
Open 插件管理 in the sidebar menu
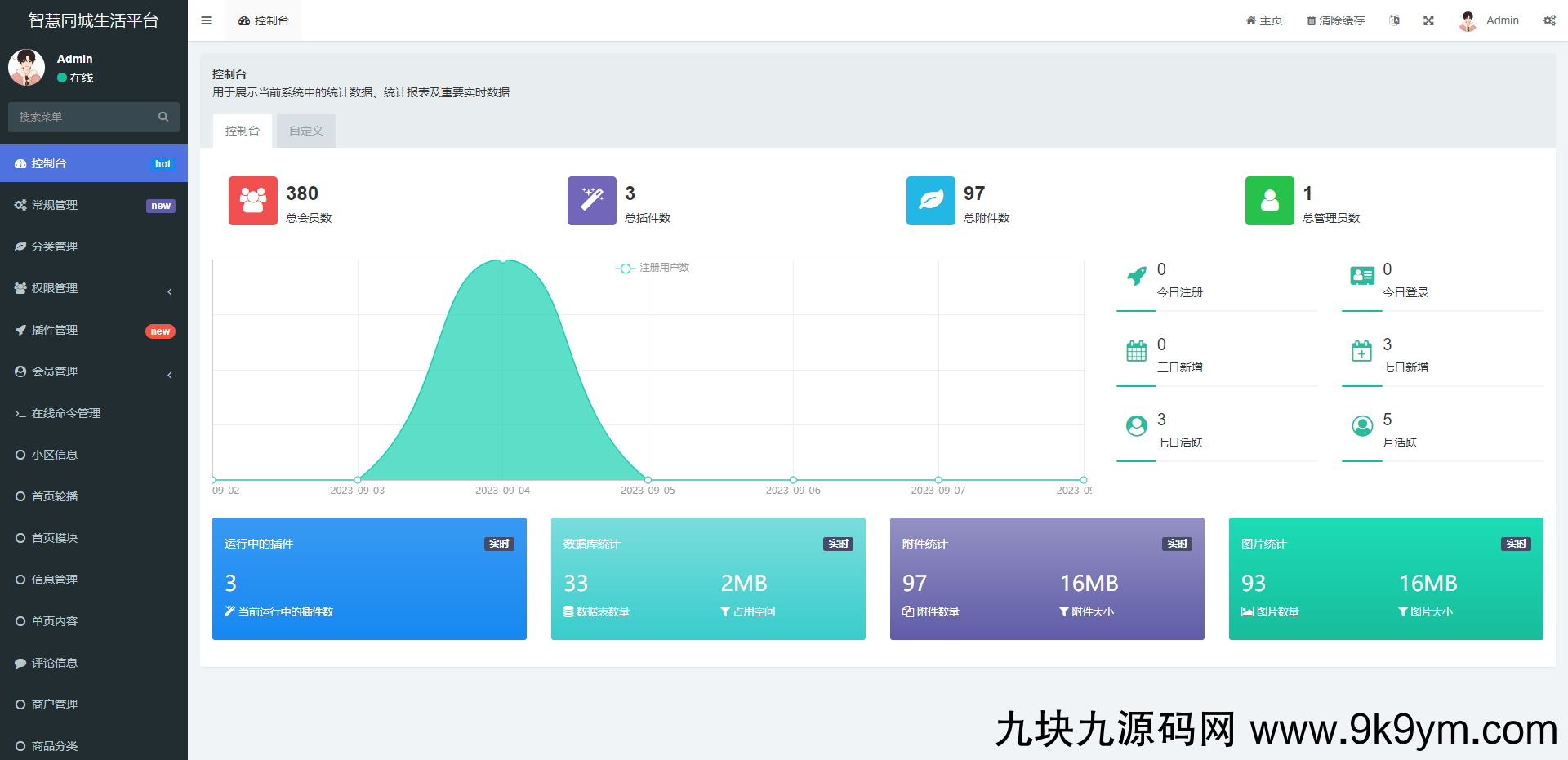pos(55,330)
